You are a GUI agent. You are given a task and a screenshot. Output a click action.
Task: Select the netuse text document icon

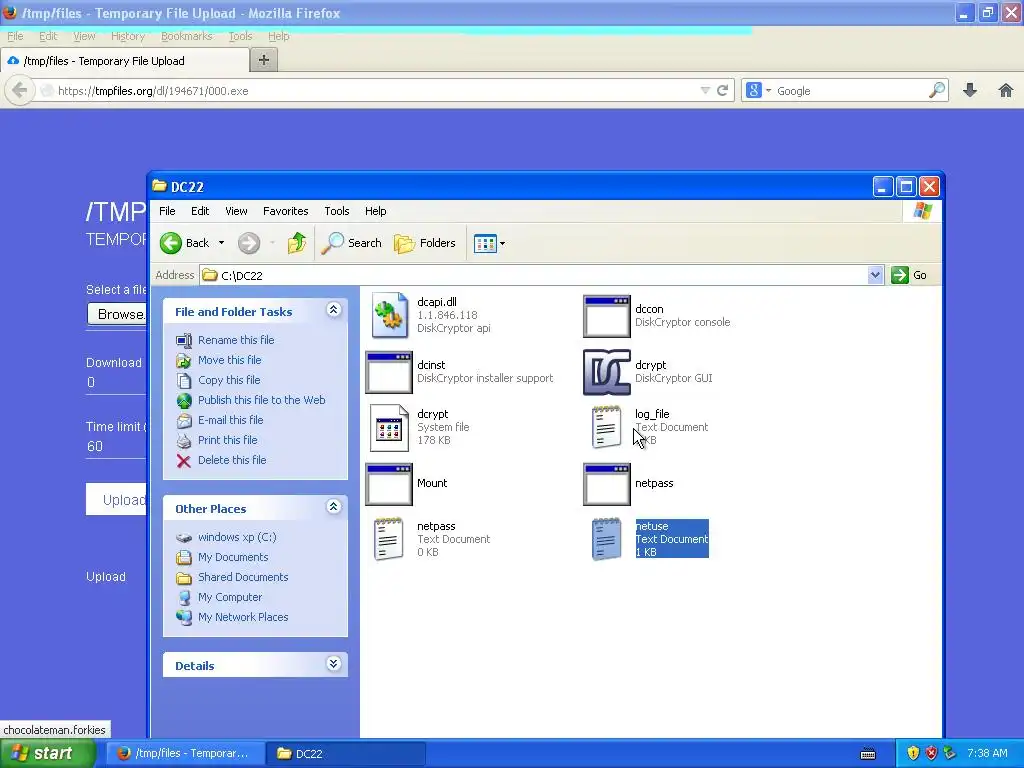click(x=607, y=539)
